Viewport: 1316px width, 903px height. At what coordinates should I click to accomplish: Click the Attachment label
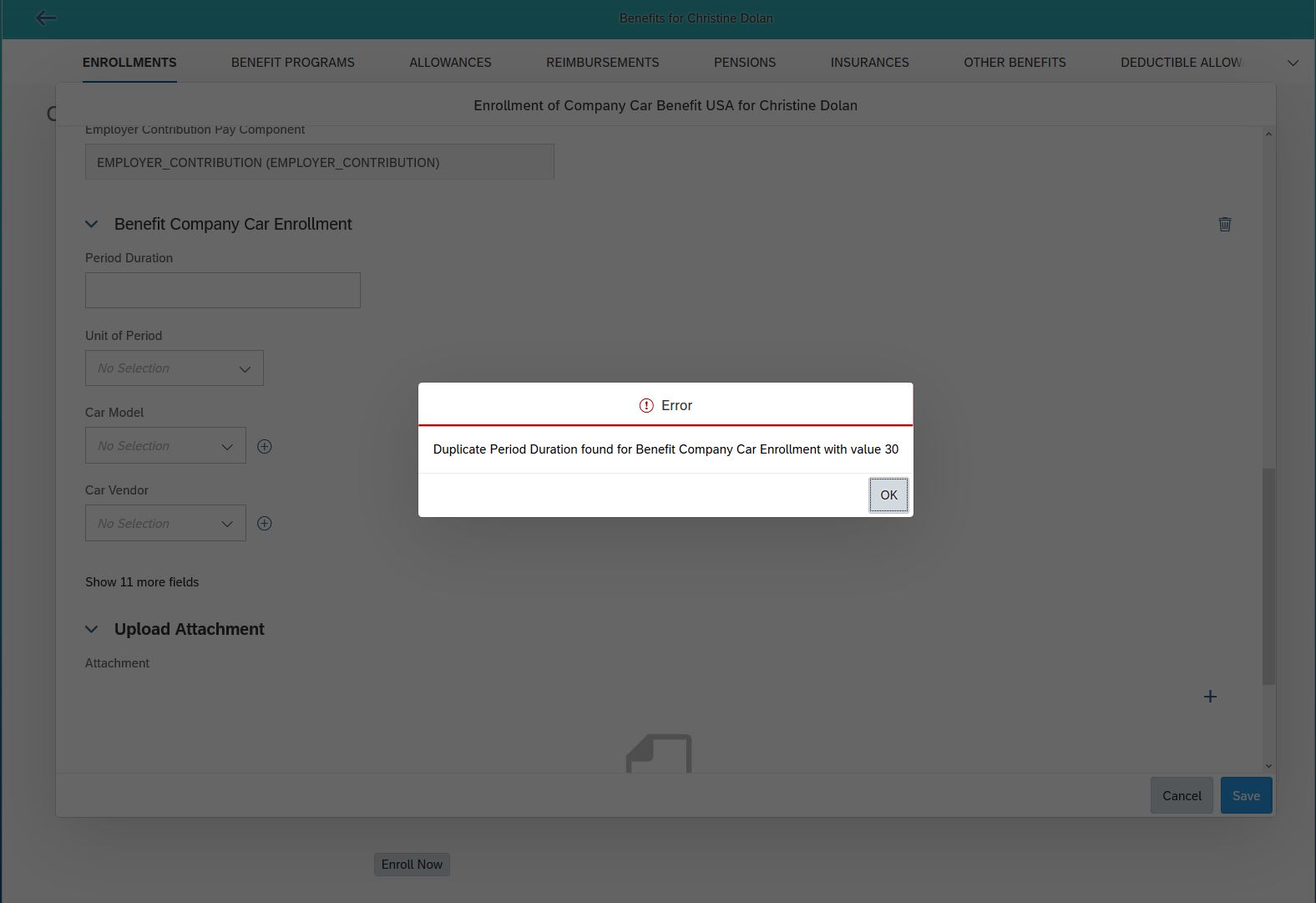click(117, 663)
